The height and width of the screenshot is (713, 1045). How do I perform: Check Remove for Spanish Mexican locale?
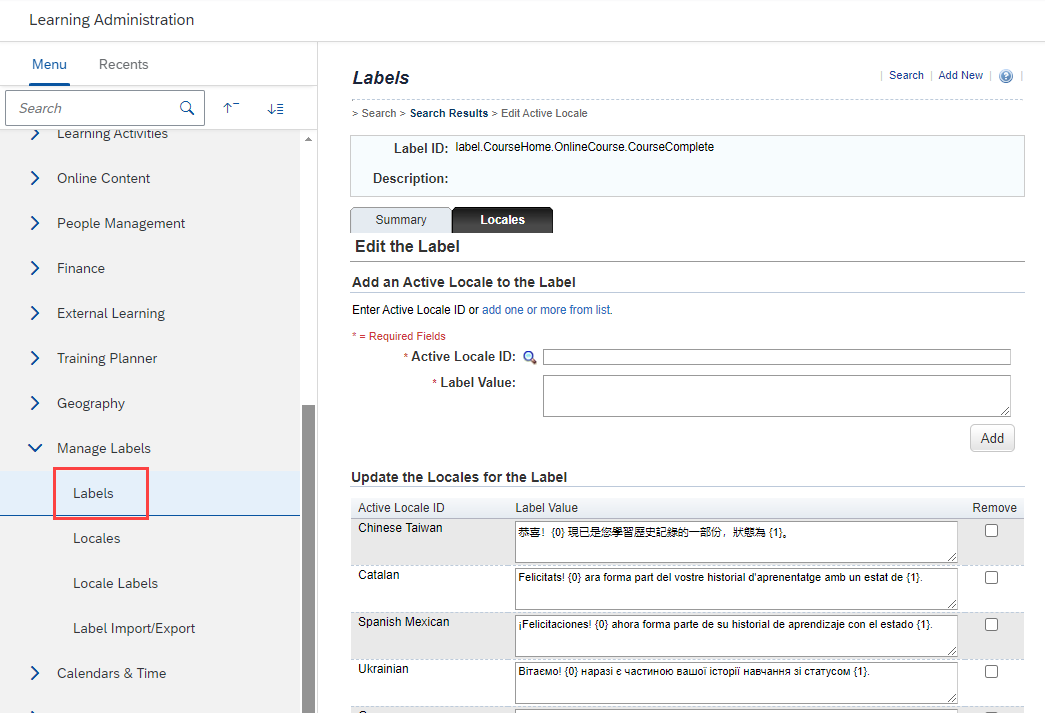point(991,624)
